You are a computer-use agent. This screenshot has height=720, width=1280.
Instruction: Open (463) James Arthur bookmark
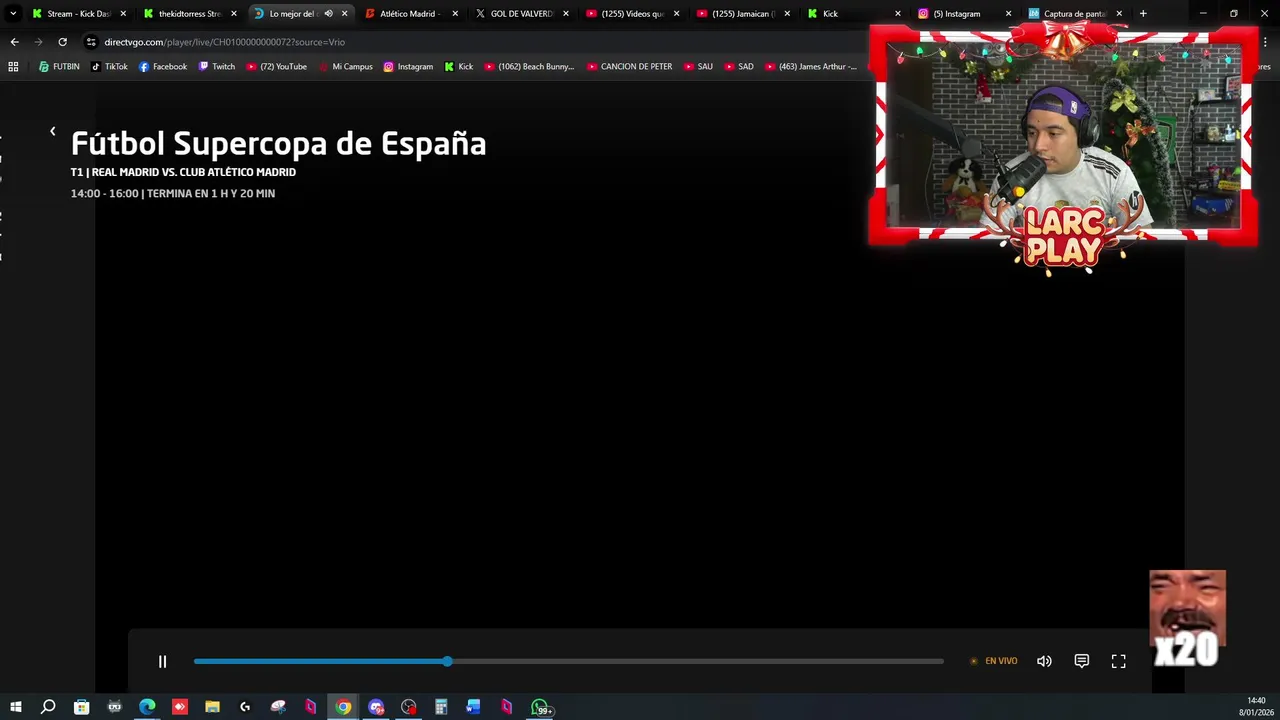pyautogui.click(x=811, y=67)
